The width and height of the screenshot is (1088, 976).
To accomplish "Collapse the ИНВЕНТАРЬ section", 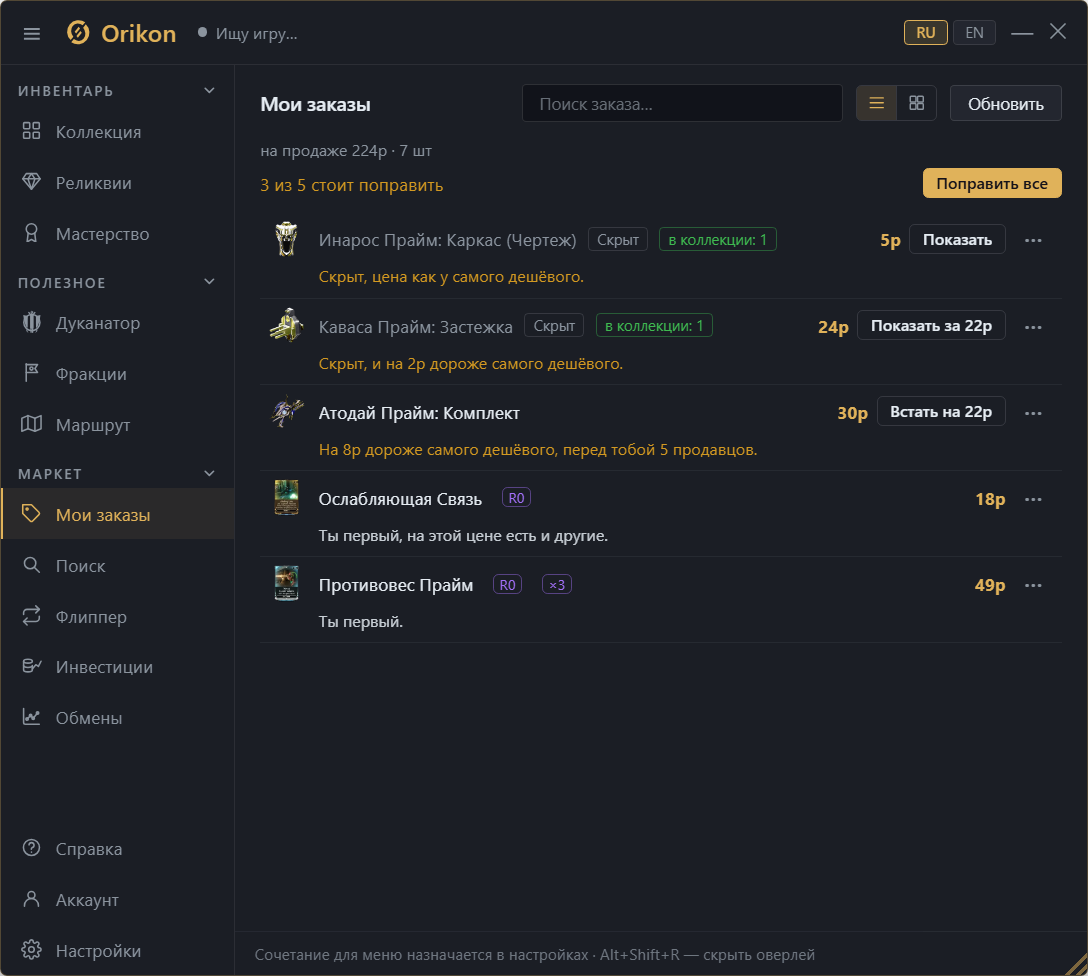I will 210,91.
